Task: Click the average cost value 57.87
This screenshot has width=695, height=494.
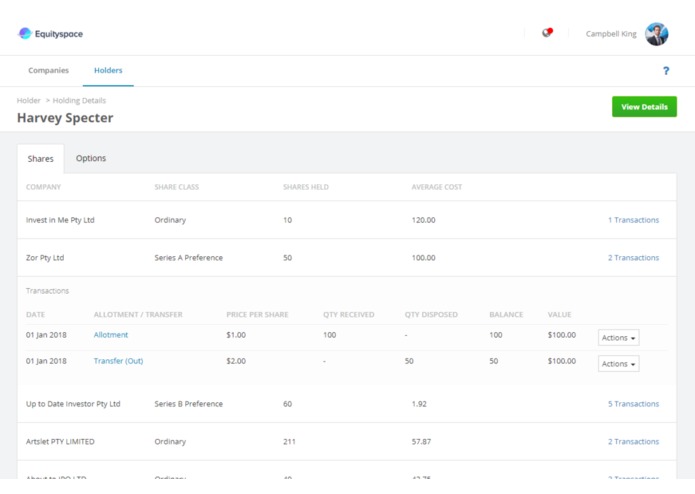Action: tap(421, 442)
